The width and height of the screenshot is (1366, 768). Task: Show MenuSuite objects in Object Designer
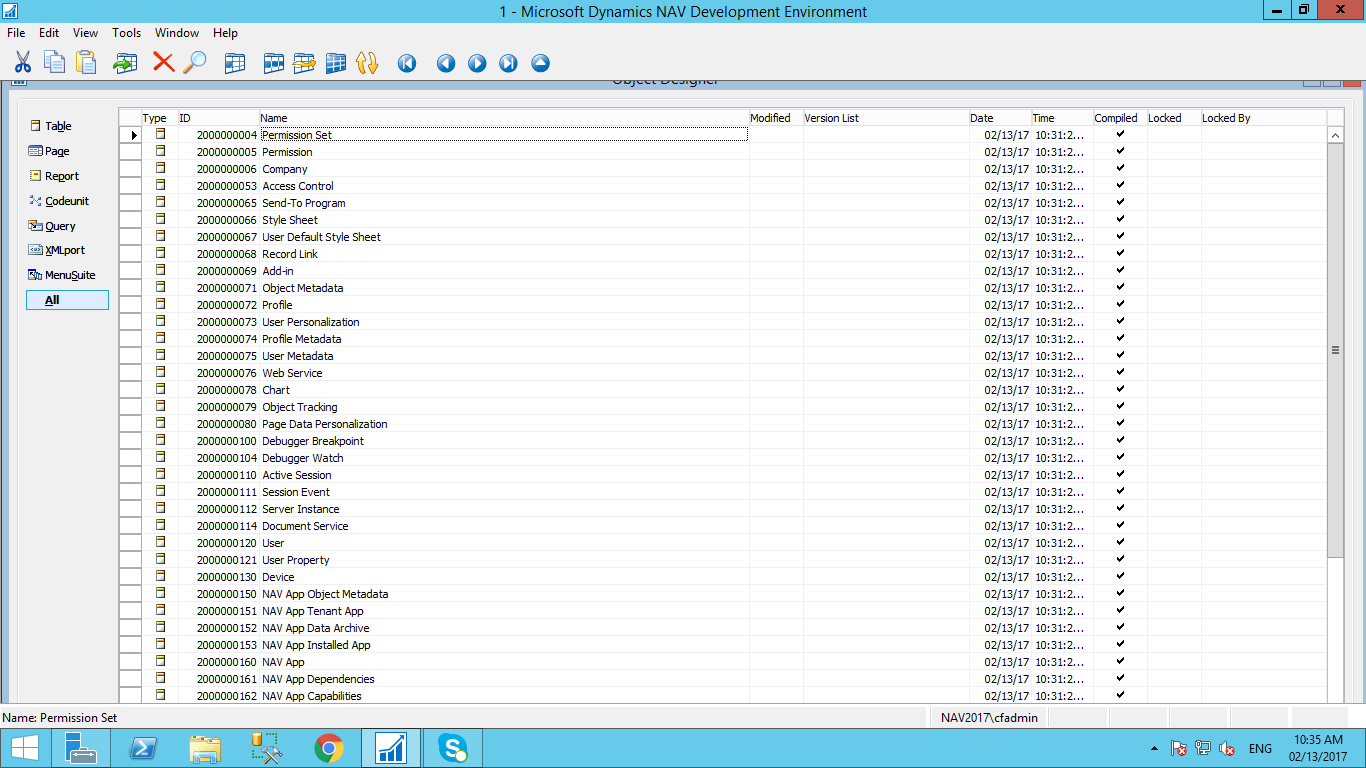pyautogui.click(x=67, y=275)
